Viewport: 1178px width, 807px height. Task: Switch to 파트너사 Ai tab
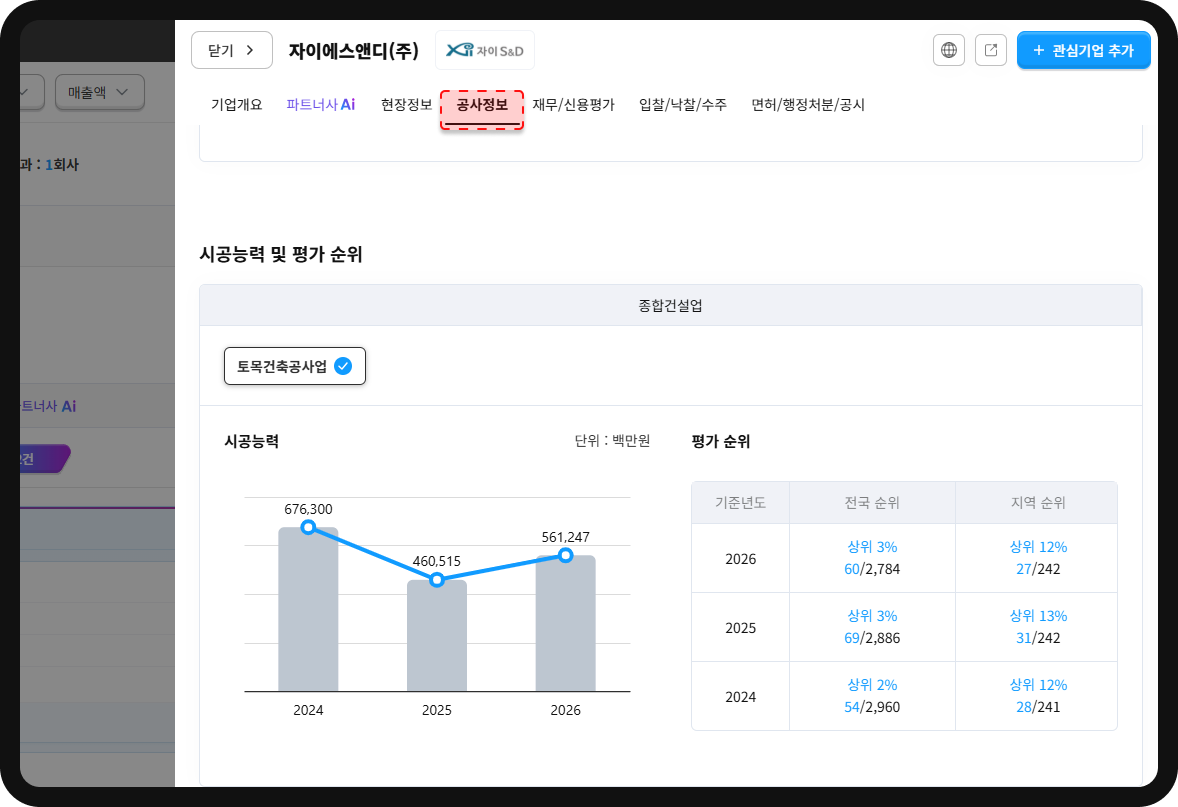321,104
